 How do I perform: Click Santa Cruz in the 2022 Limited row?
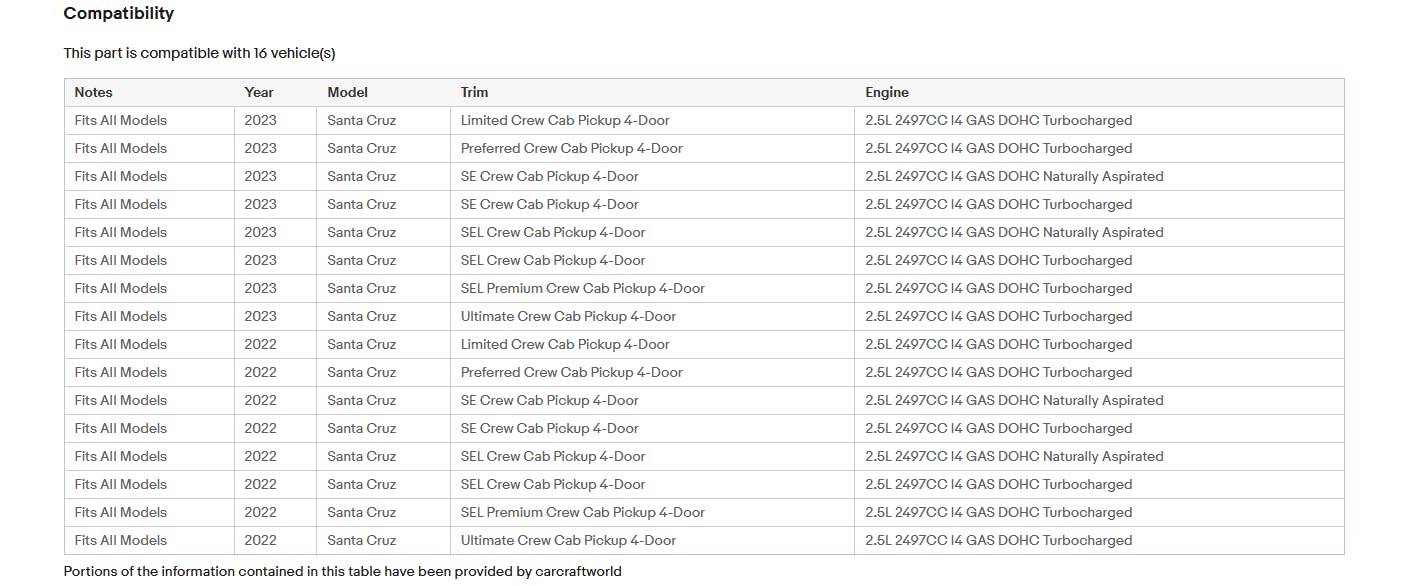(362, 344)
